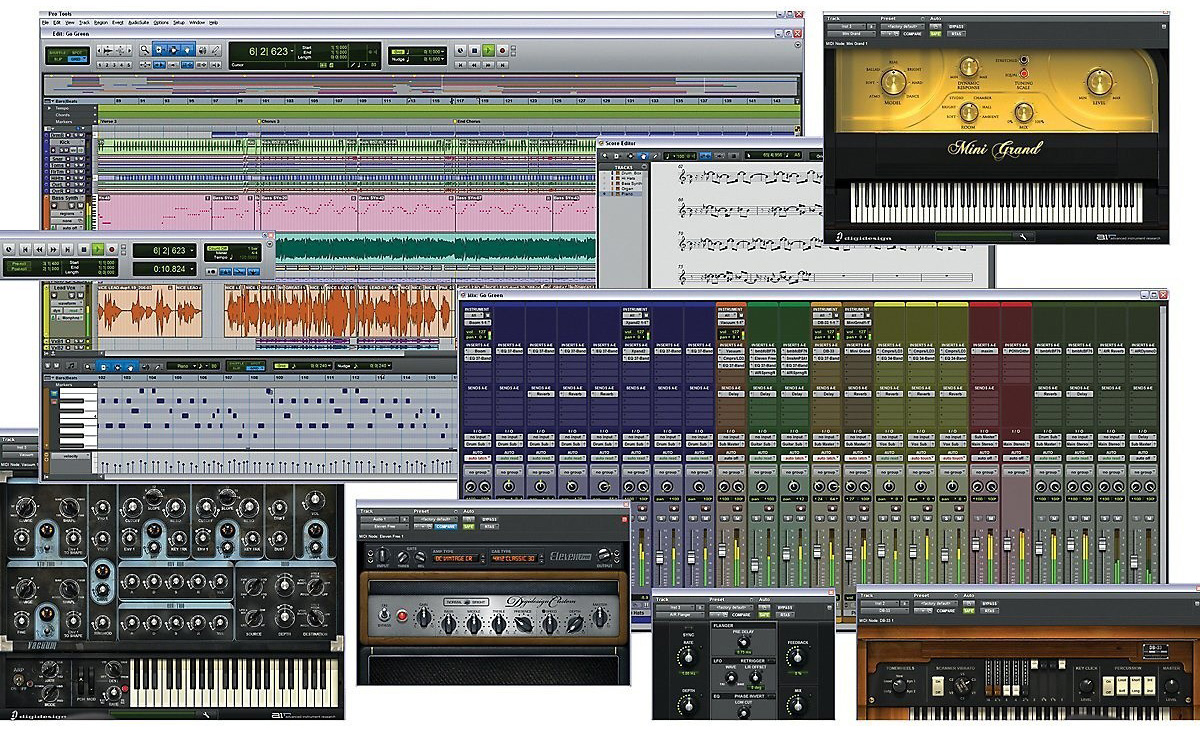Open the Eleven factory default preset dropdown
This screenshot has width=1200, height=729.
[x=435, y=520]
